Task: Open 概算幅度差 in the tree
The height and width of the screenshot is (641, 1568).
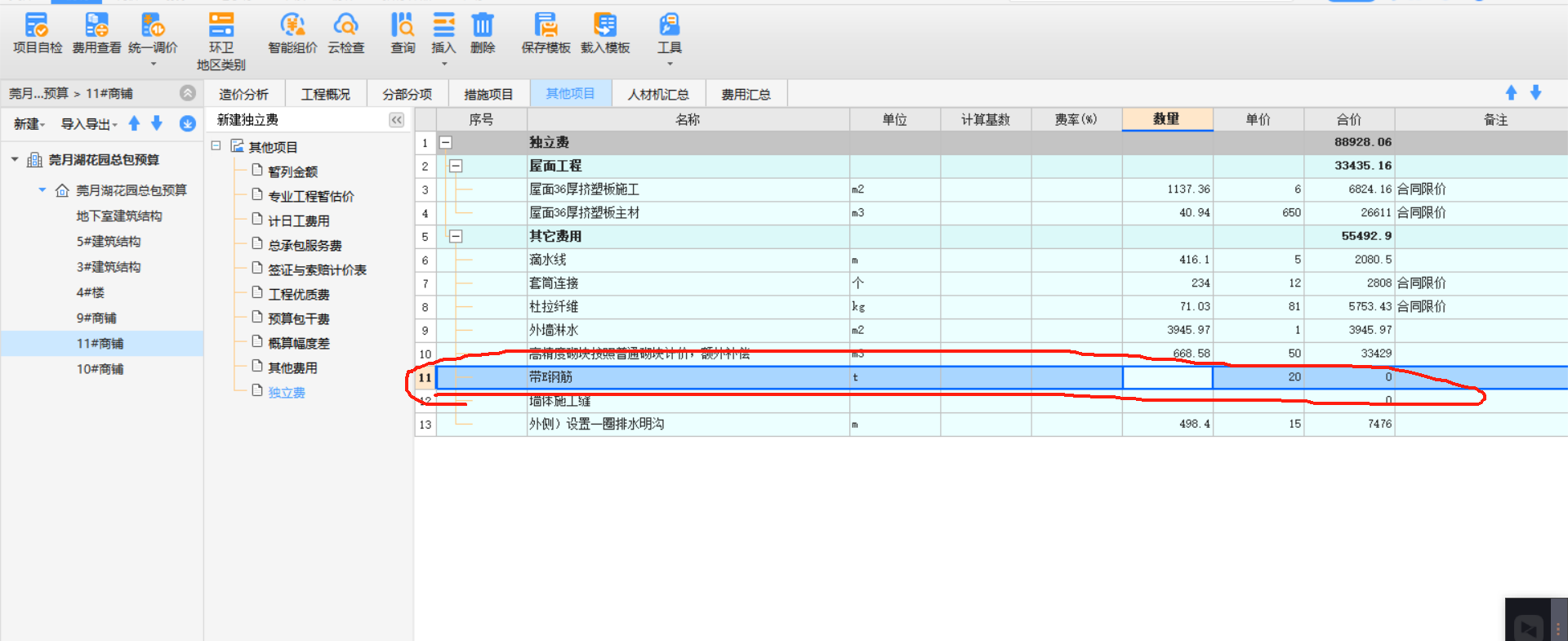Action: tap(299, 343)
